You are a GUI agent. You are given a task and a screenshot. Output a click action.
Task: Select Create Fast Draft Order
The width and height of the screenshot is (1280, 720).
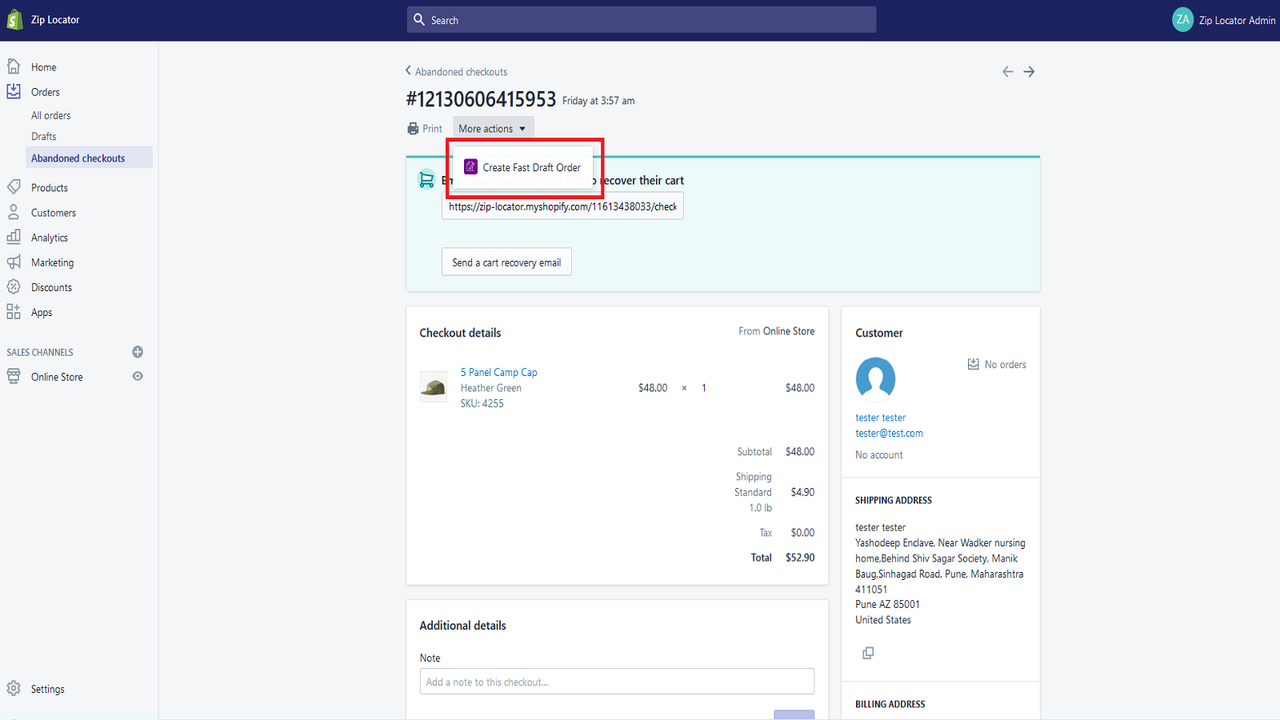[523, 168]
